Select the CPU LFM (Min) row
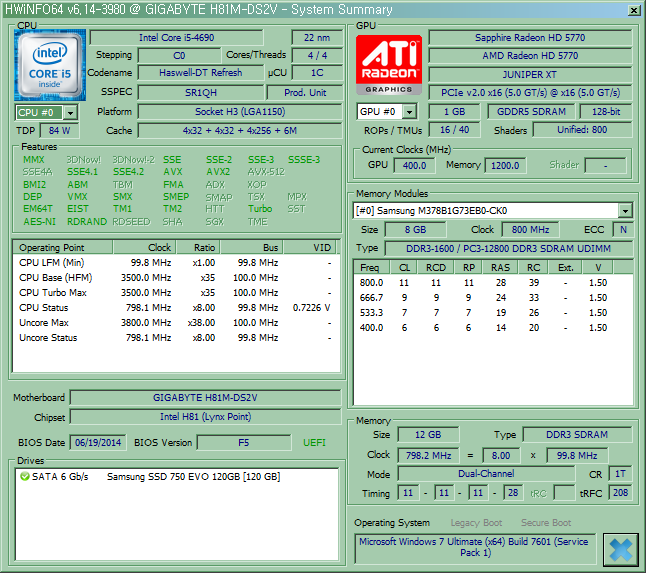 [176, 263]
